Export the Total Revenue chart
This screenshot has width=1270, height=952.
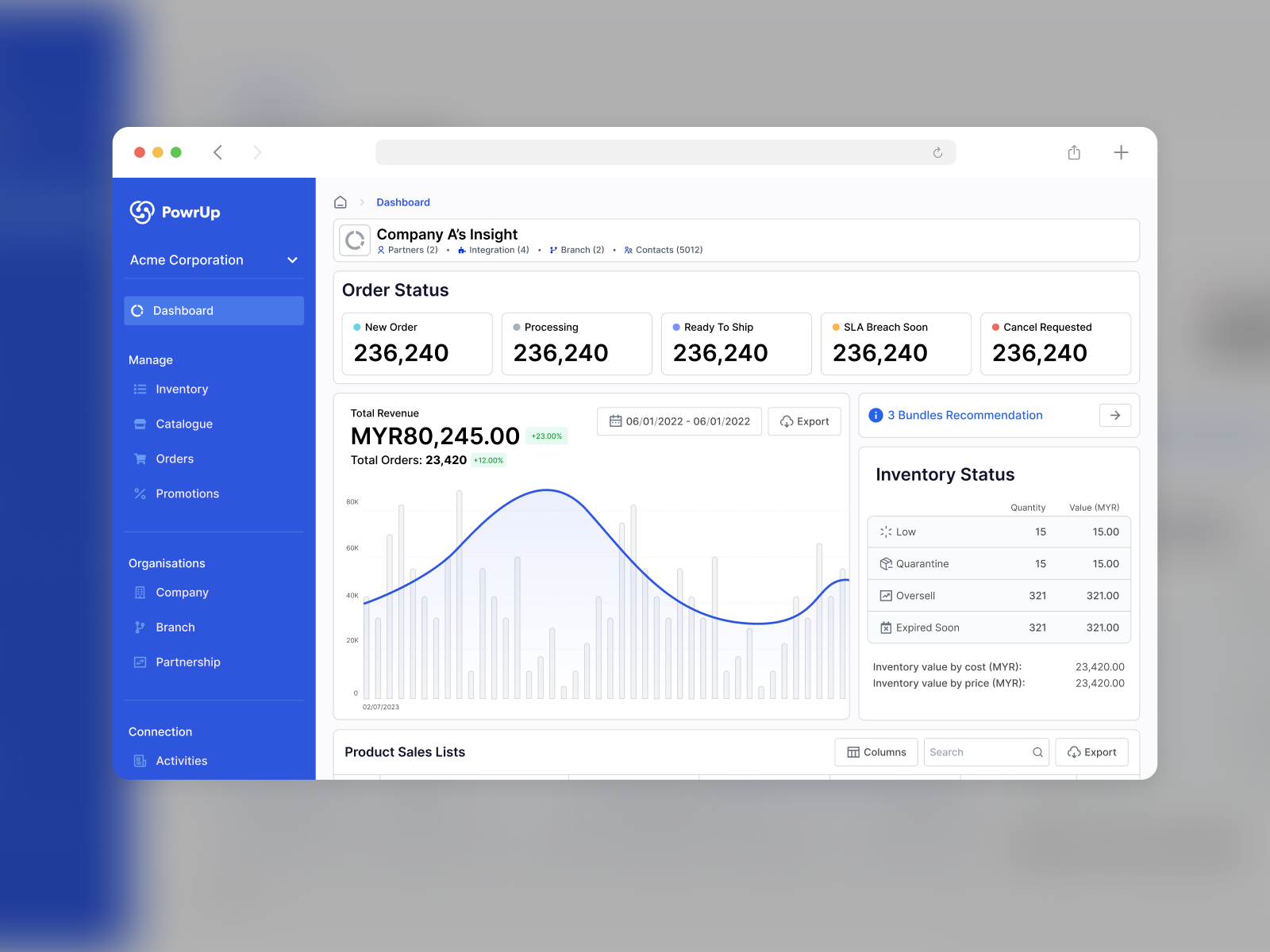804,421
